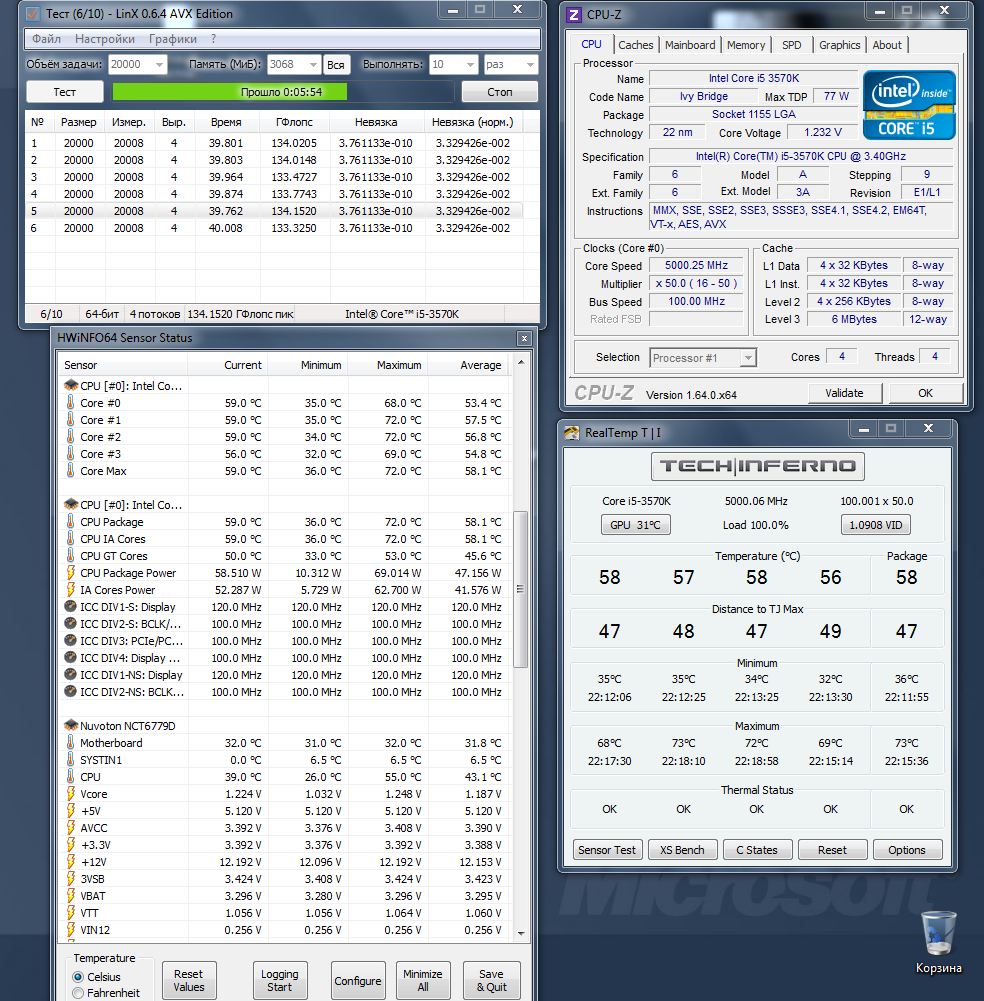The width and height of the screenshot is (984, 1001).
Task: Open Графики menu in LinX
Action: (x=172, y=39)
